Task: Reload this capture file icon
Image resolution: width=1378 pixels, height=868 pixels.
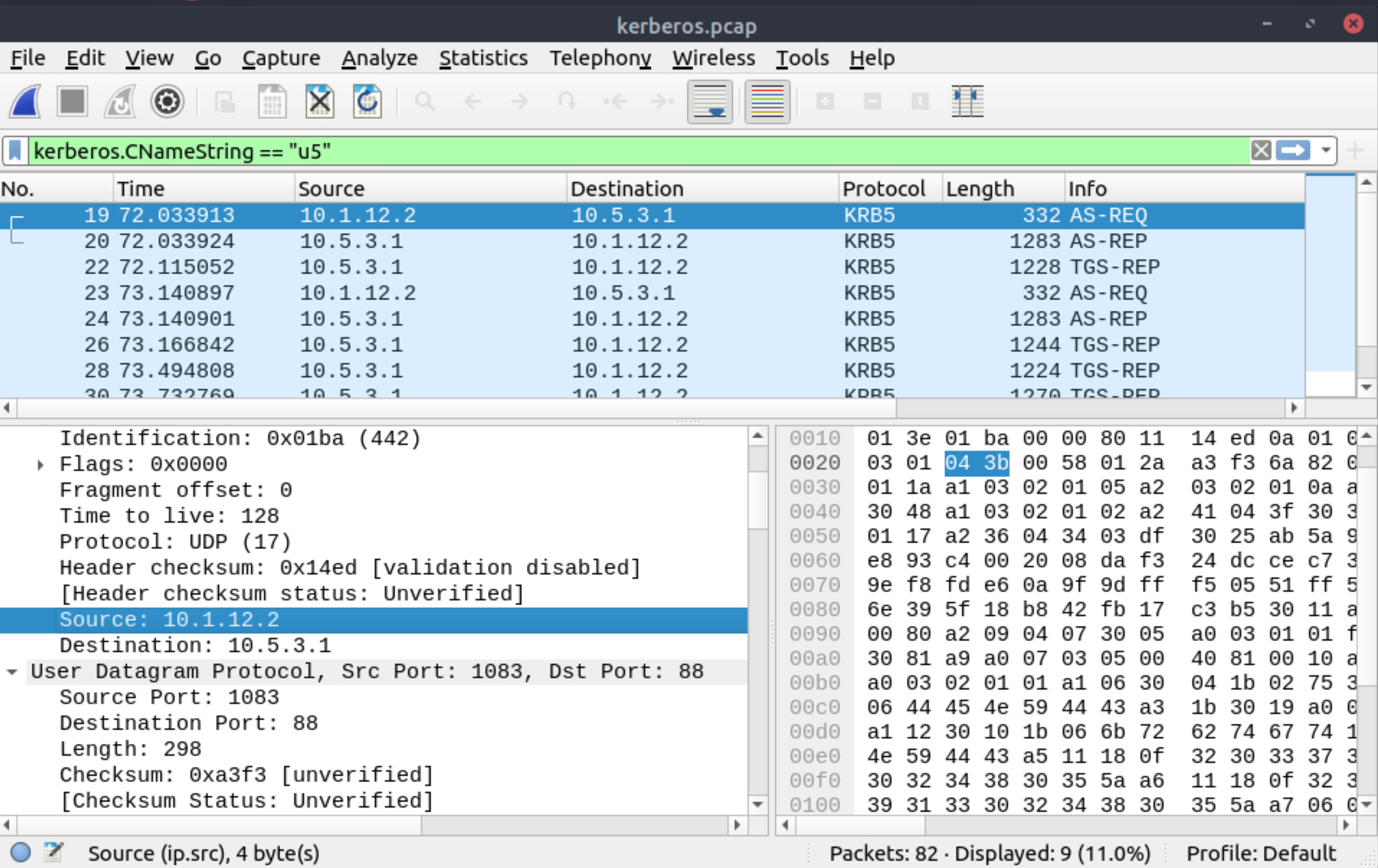Action: point(367,101)
